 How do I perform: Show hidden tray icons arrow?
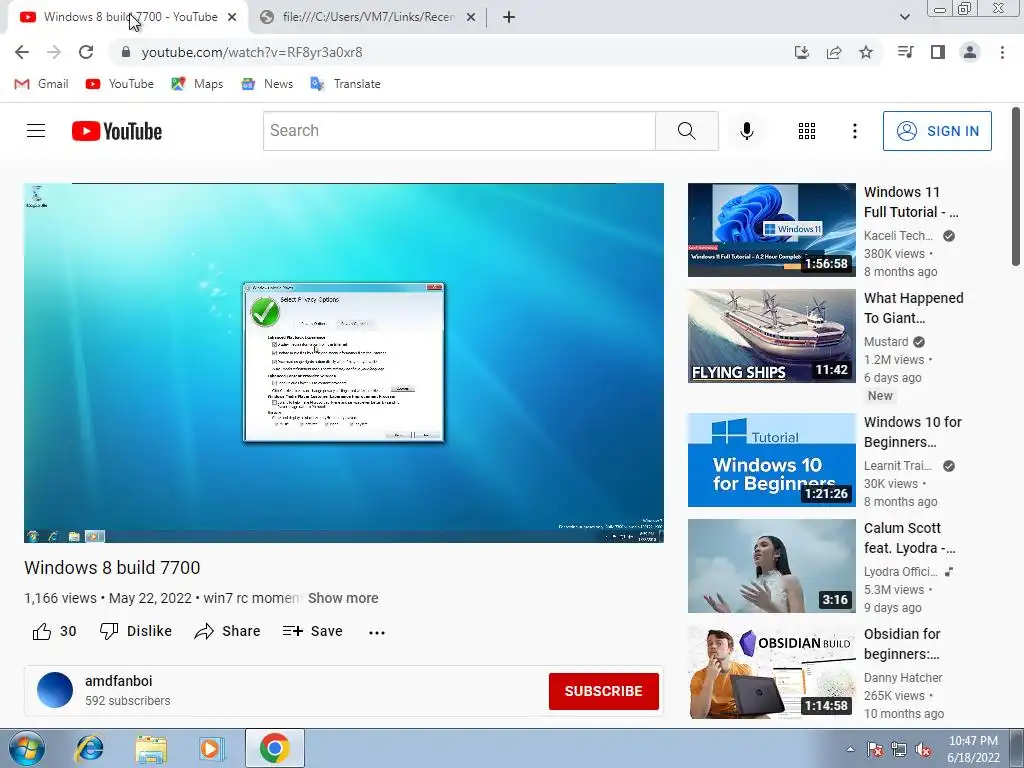pos(850,749)
